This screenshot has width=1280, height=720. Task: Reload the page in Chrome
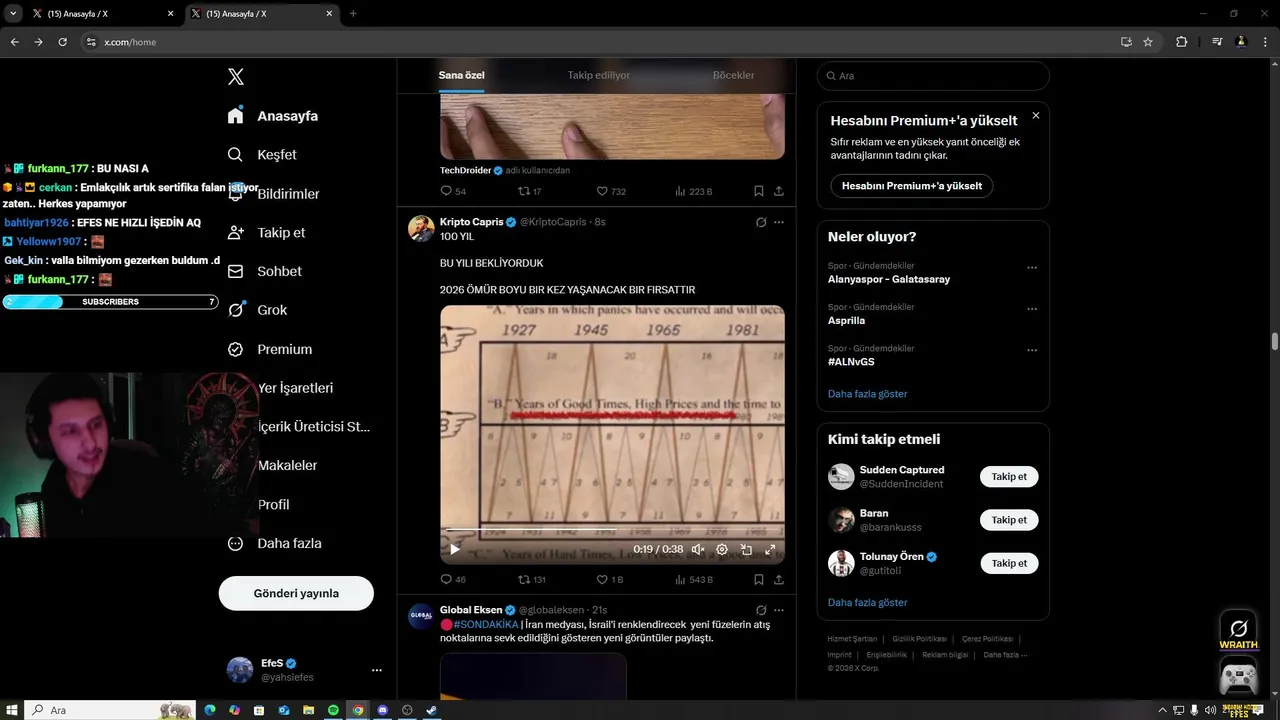coord(62,42)
